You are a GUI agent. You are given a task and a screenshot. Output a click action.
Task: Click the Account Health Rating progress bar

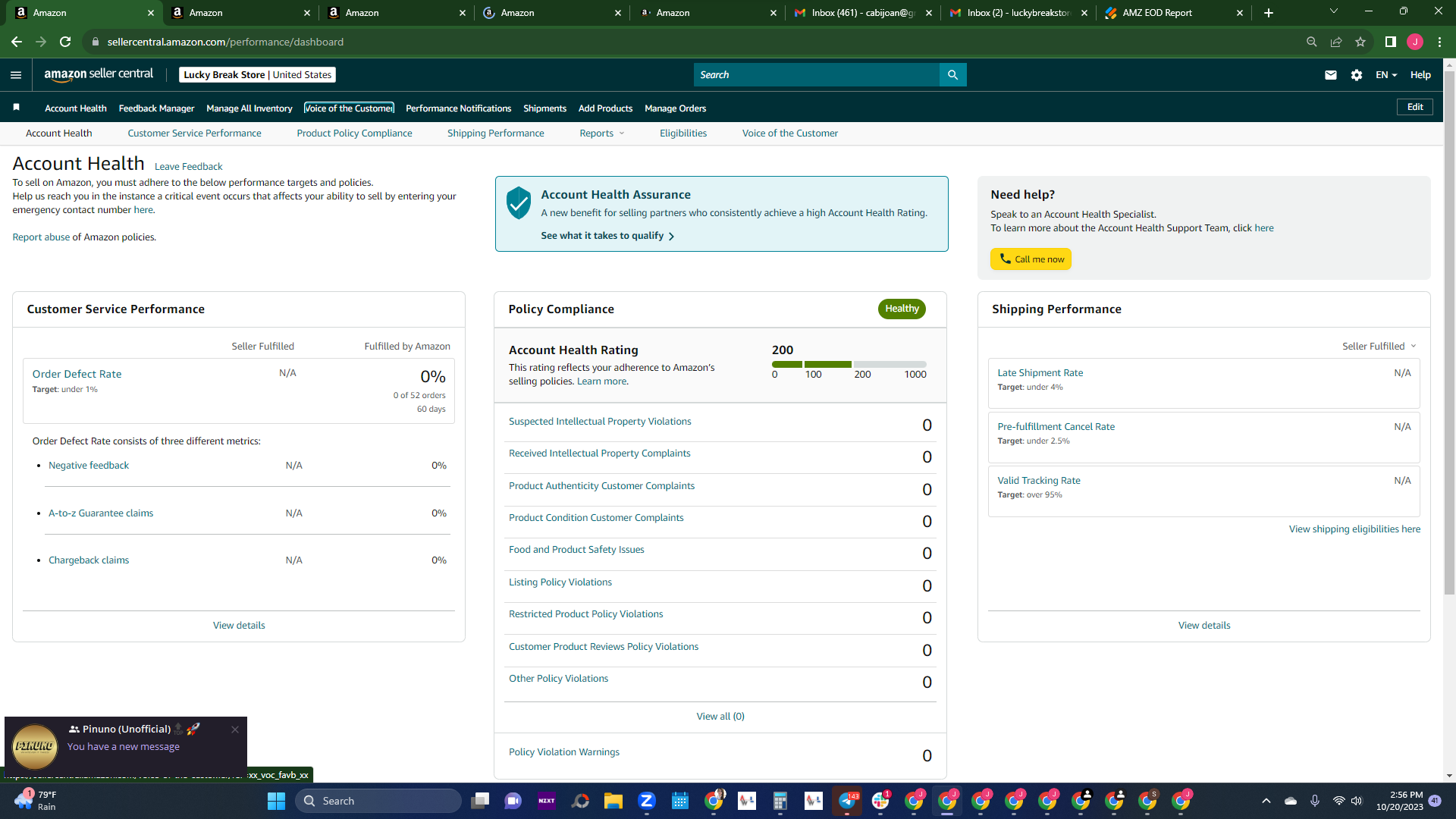(849, 365)
